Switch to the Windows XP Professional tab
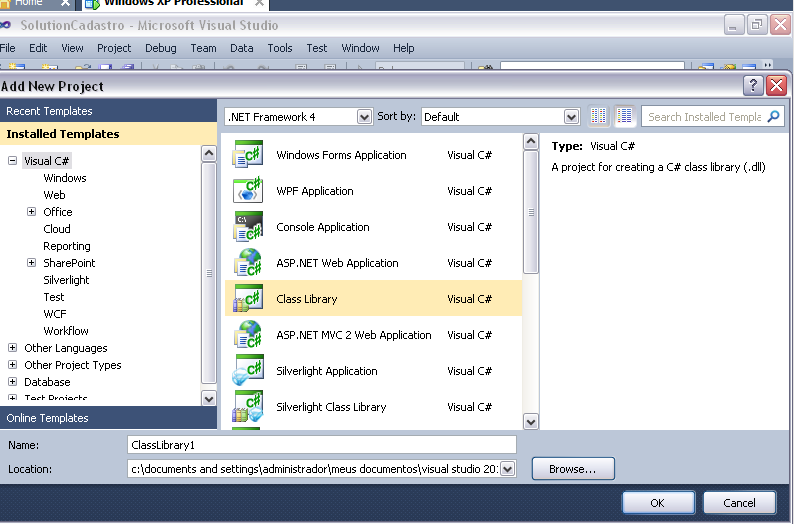This screenshot has width=794, height=524. 174,4
